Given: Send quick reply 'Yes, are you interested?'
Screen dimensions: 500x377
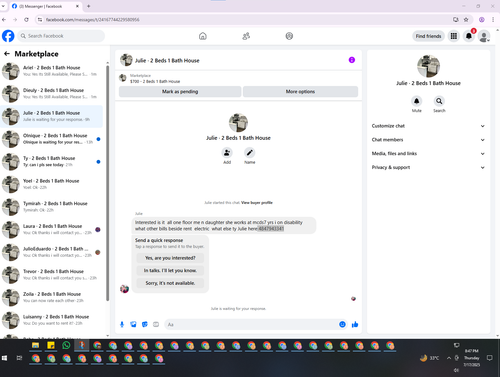Looking at the screenshot, I should click(170, 258).
